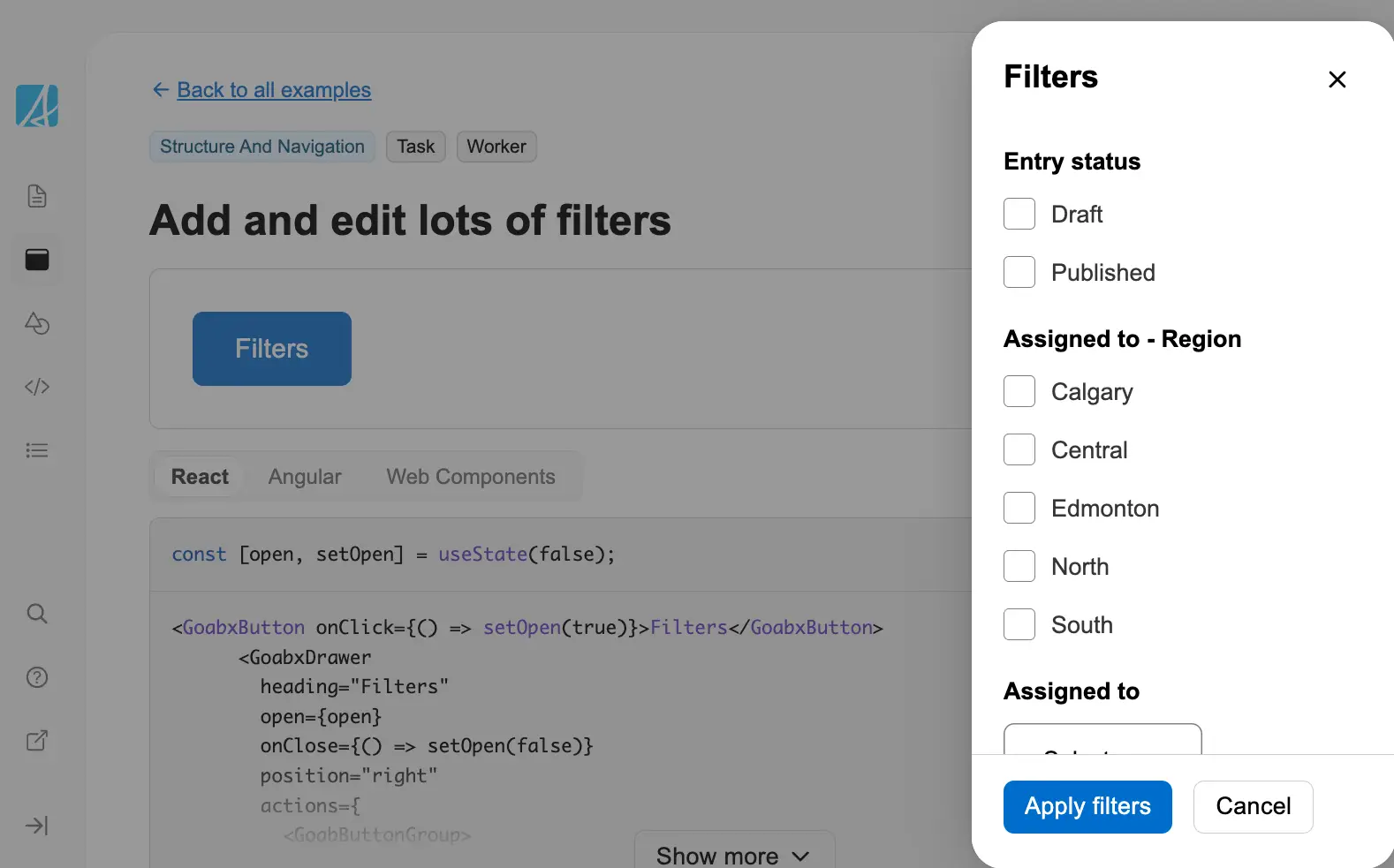The height and width of the screenshot is (868, 1394).
Task: Follow the Back to all examples link
Action: pos(274,90)
